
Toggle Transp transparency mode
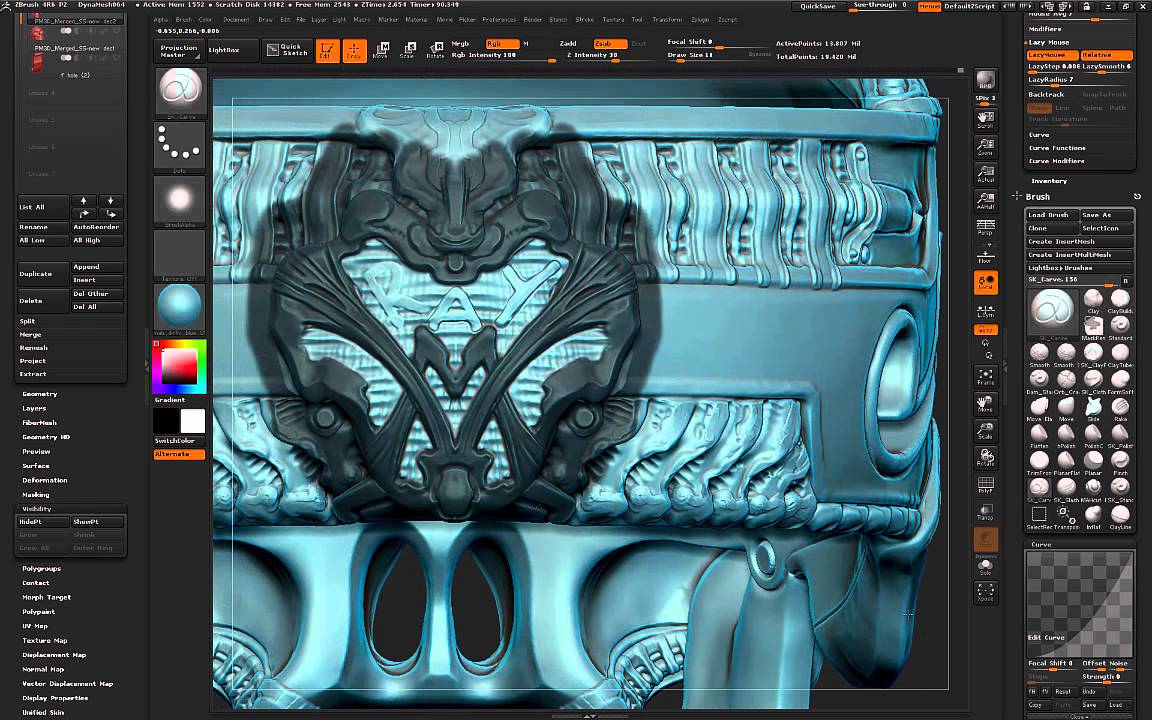tap(985, 512)
